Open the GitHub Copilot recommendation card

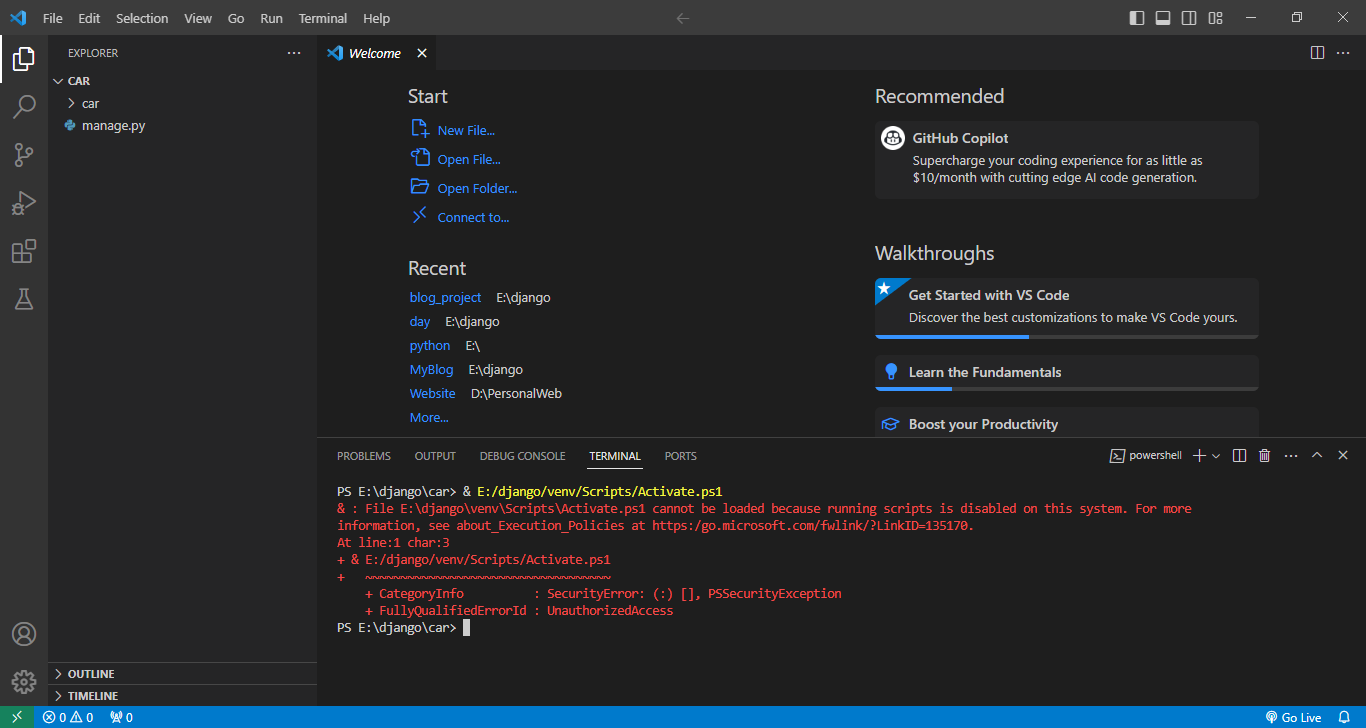point(1066,159)
